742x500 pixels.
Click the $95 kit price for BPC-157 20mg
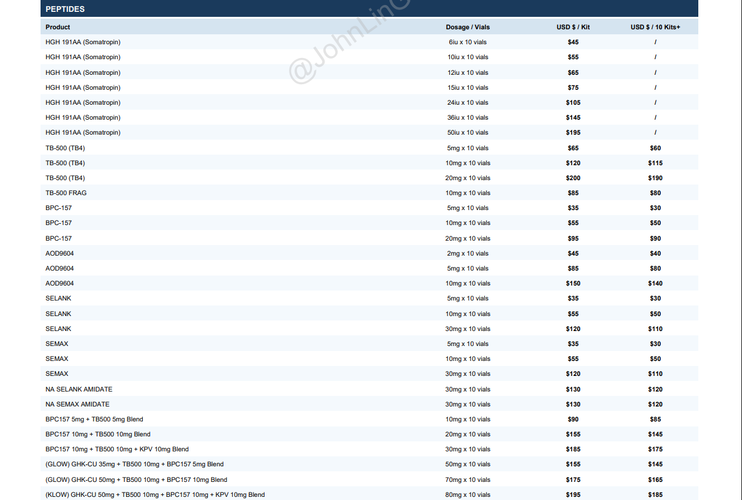coord(573,238)
